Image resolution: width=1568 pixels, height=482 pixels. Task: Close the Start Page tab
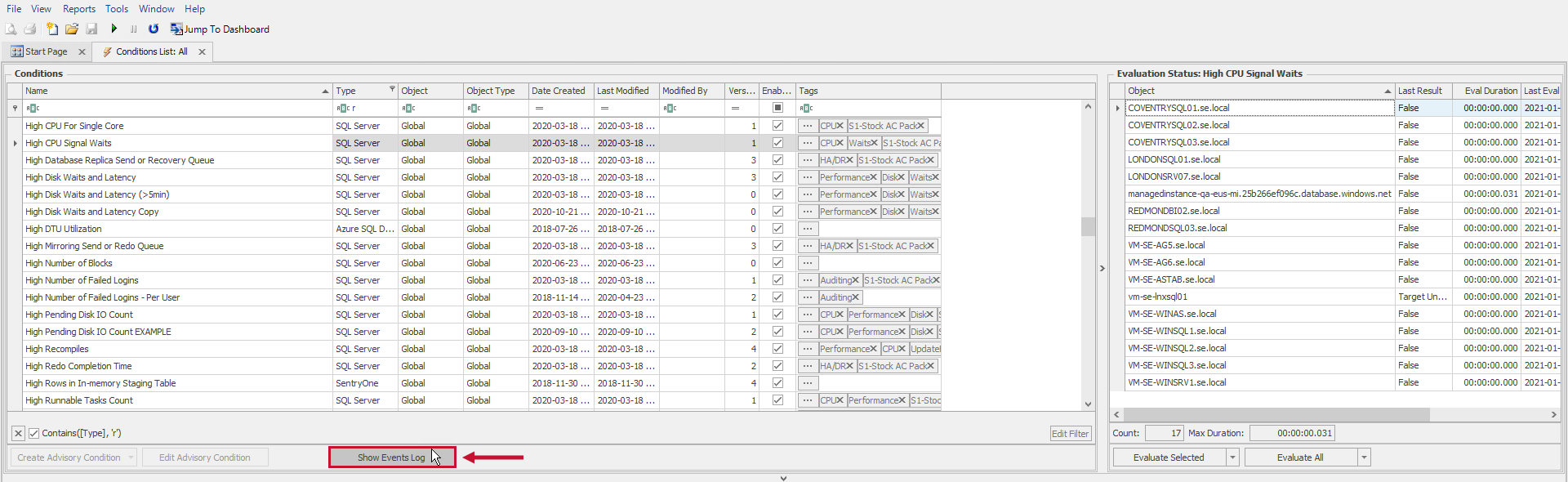pyautogui.click(x=82, y=51)
